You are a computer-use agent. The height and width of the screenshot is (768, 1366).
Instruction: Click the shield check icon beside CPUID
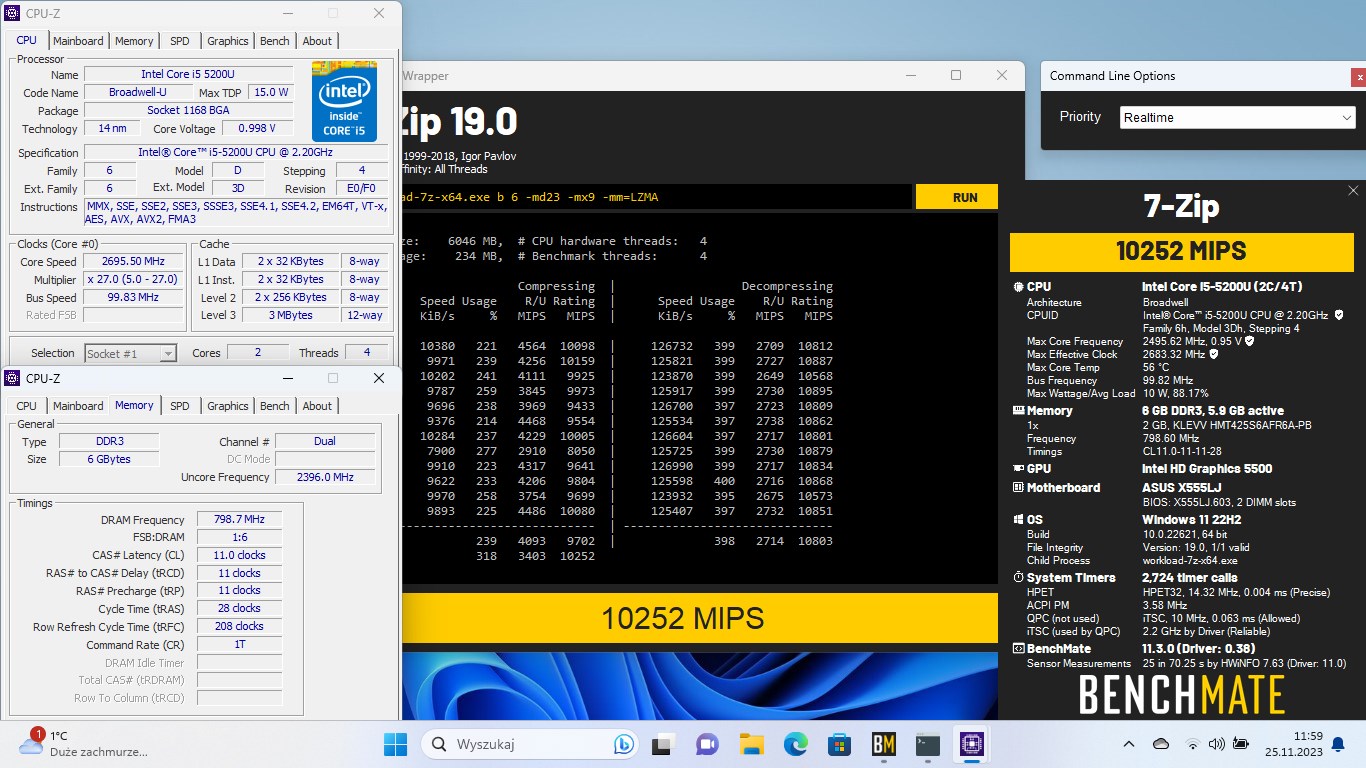pyautogui.click(x=1339, y=315)
